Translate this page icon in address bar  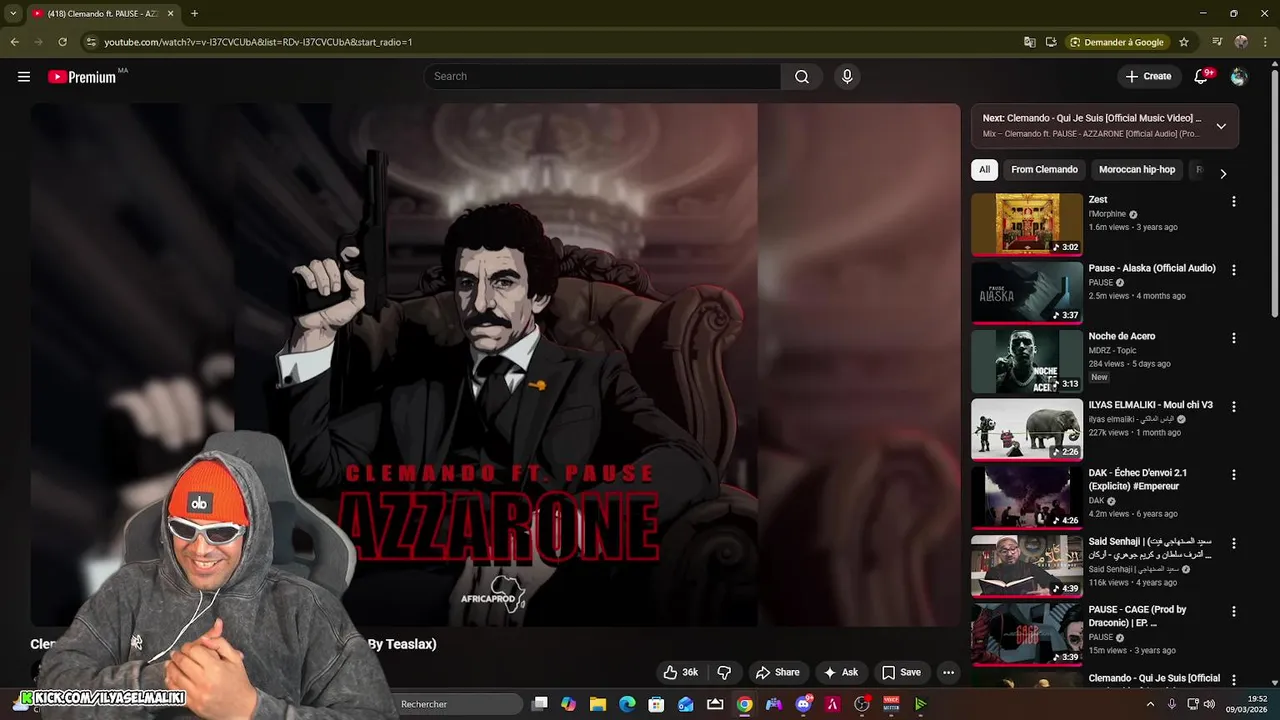[1030, 42]
